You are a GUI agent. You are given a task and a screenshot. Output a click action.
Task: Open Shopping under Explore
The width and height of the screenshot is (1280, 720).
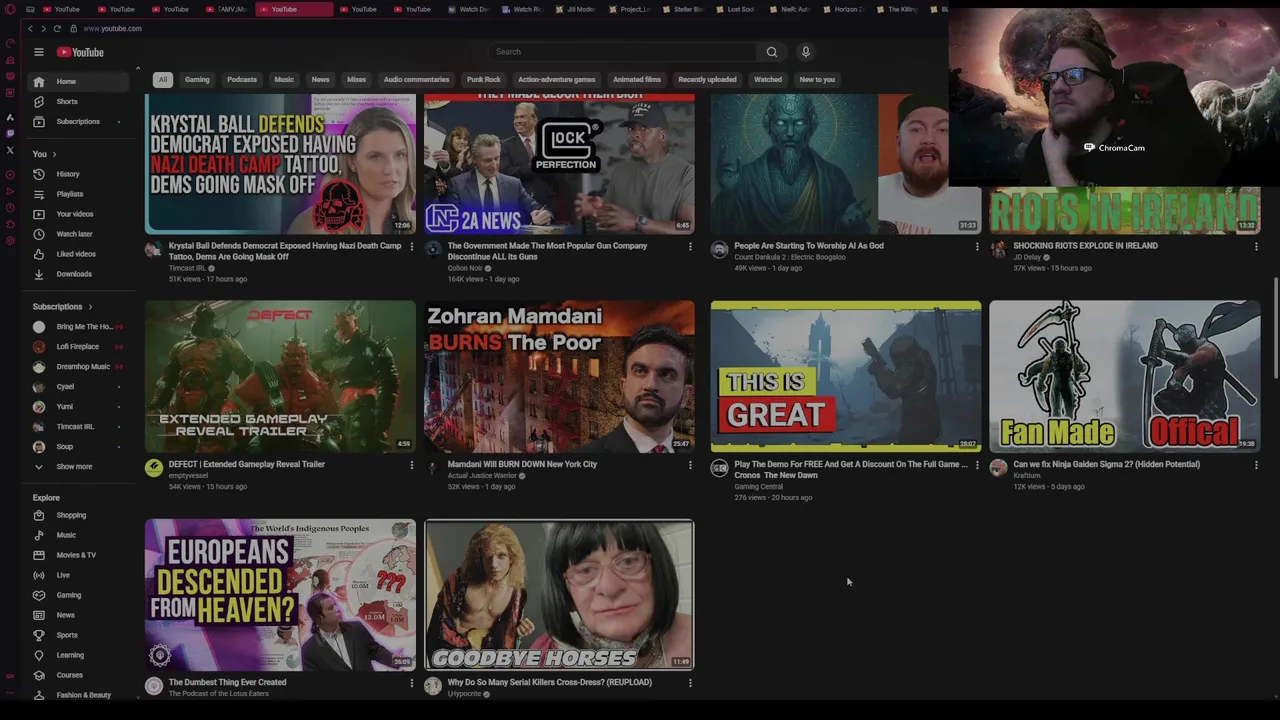tap(78, 515)
